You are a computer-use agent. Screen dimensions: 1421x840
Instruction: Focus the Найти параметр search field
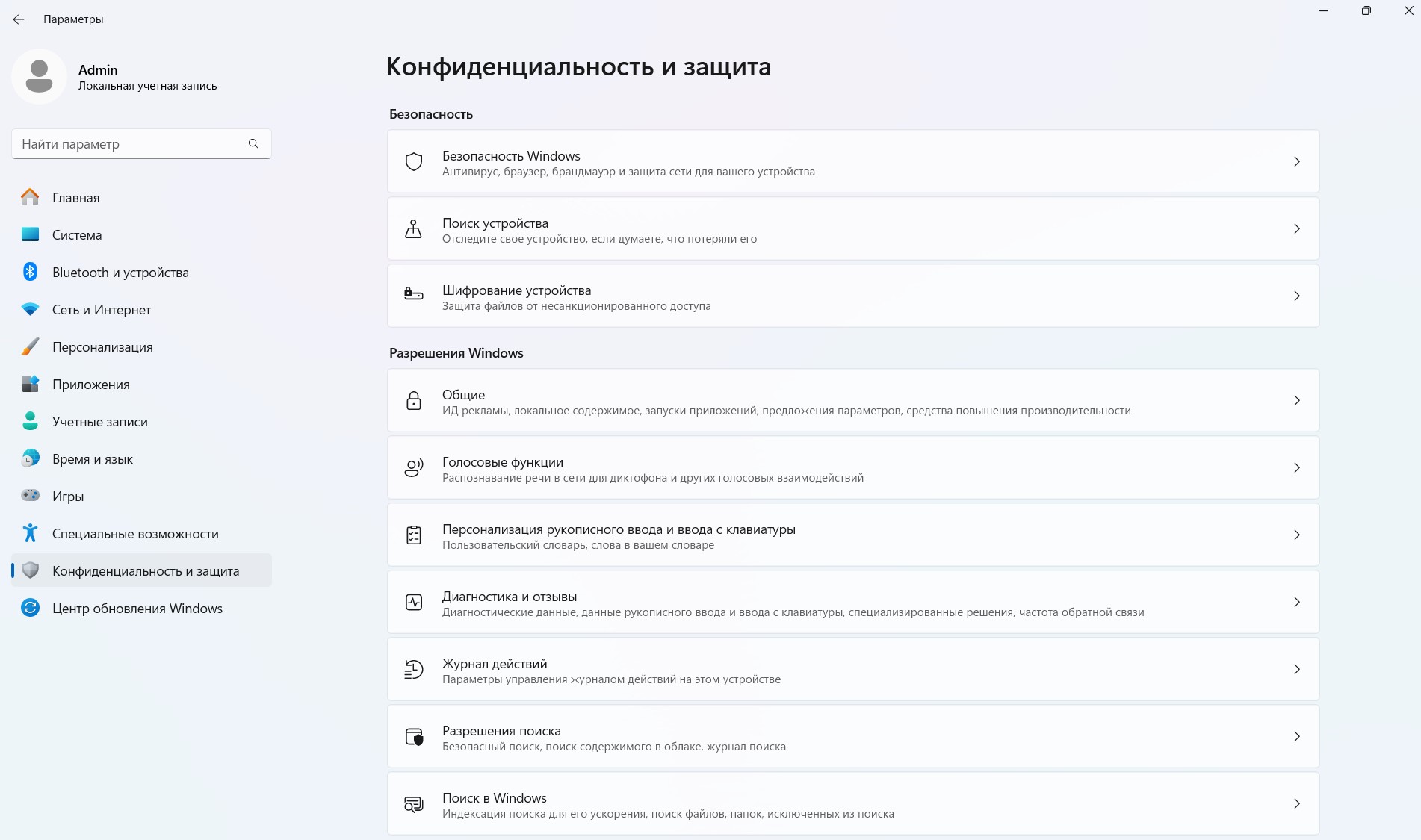click(141, 143)
